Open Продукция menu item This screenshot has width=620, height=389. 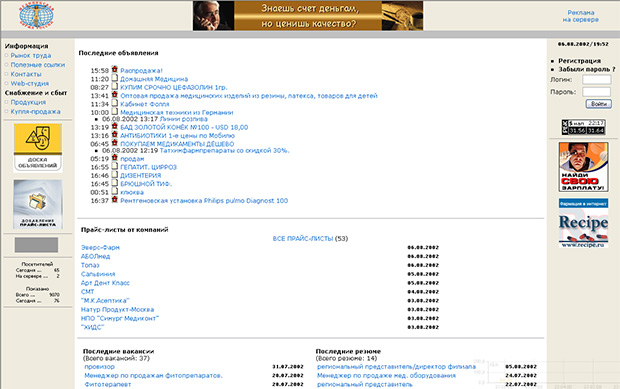28,102
